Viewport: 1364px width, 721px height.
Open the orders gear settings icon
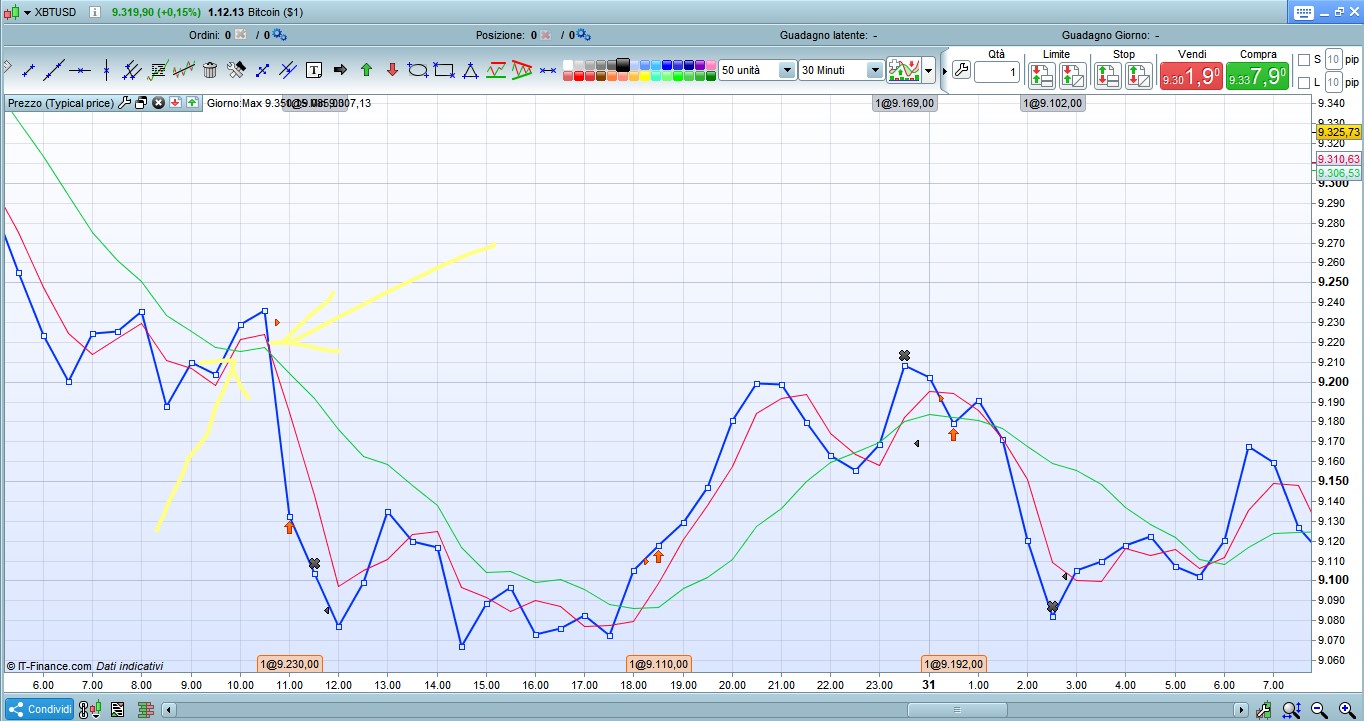click(279, 35)
